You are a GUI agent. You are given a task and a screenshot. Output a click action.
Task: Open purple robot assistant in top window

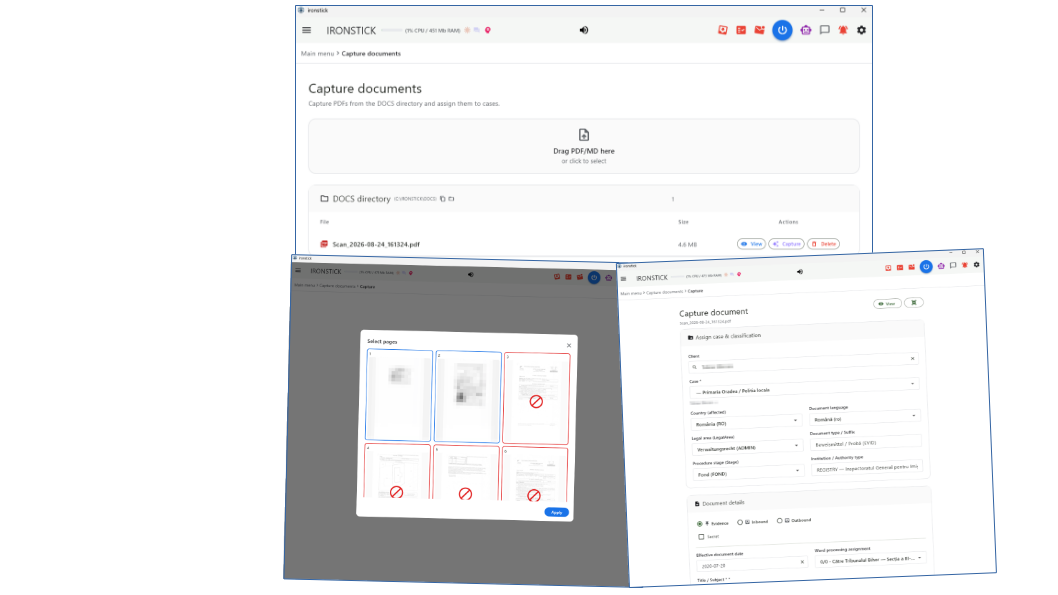(806, 30)
